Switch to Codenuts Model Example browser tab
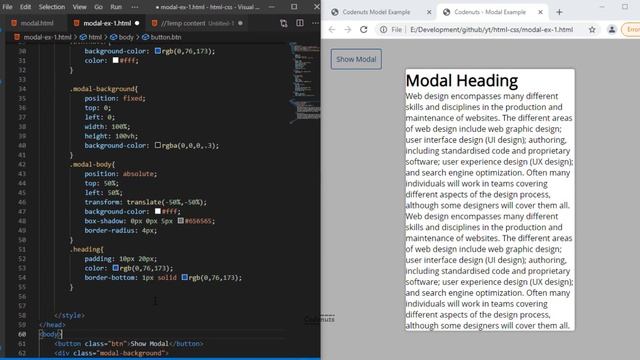This screenshot has width=640, height=360. 376,12
